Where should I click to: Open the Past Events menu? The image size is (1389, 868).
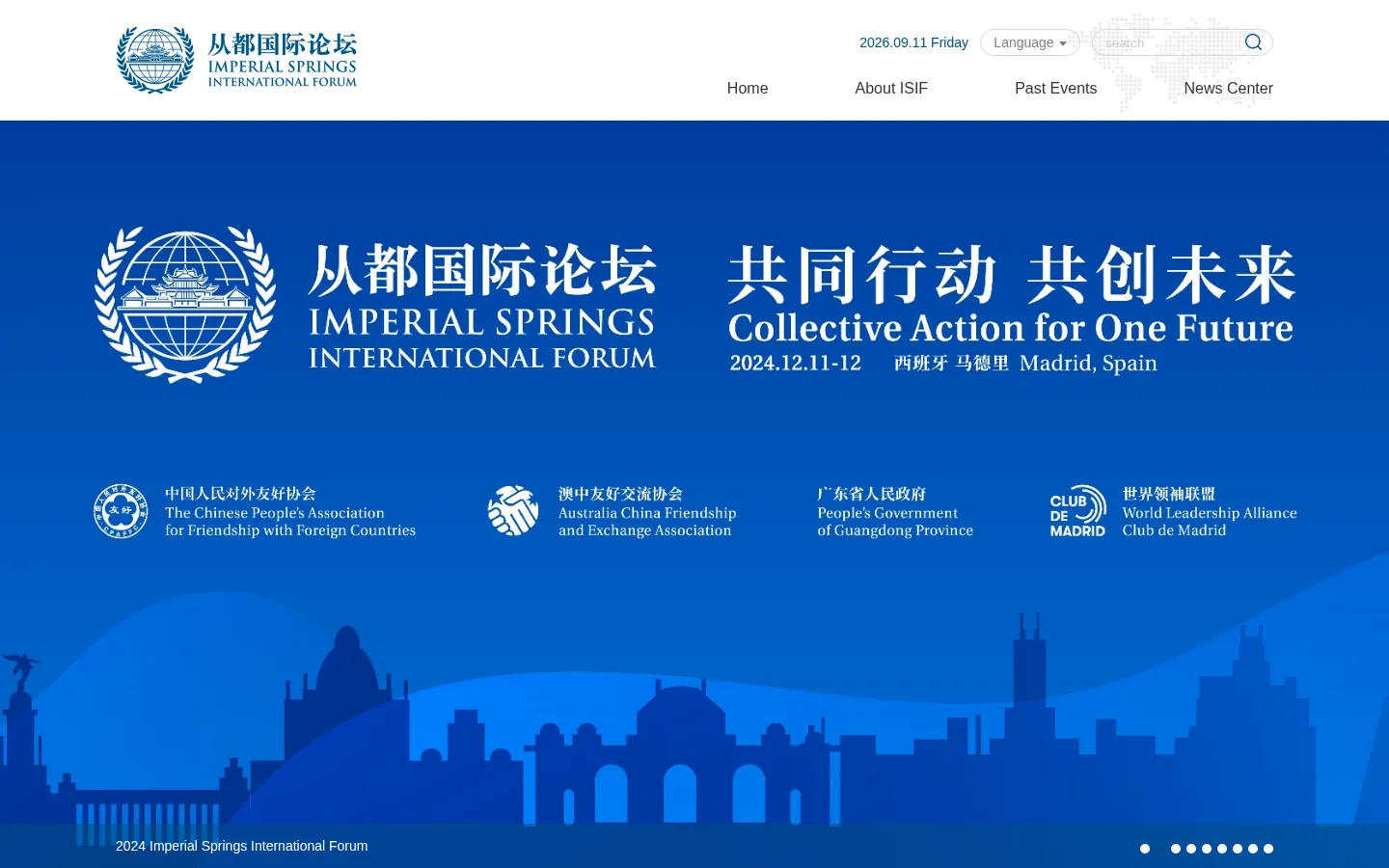pos(1055,88)
